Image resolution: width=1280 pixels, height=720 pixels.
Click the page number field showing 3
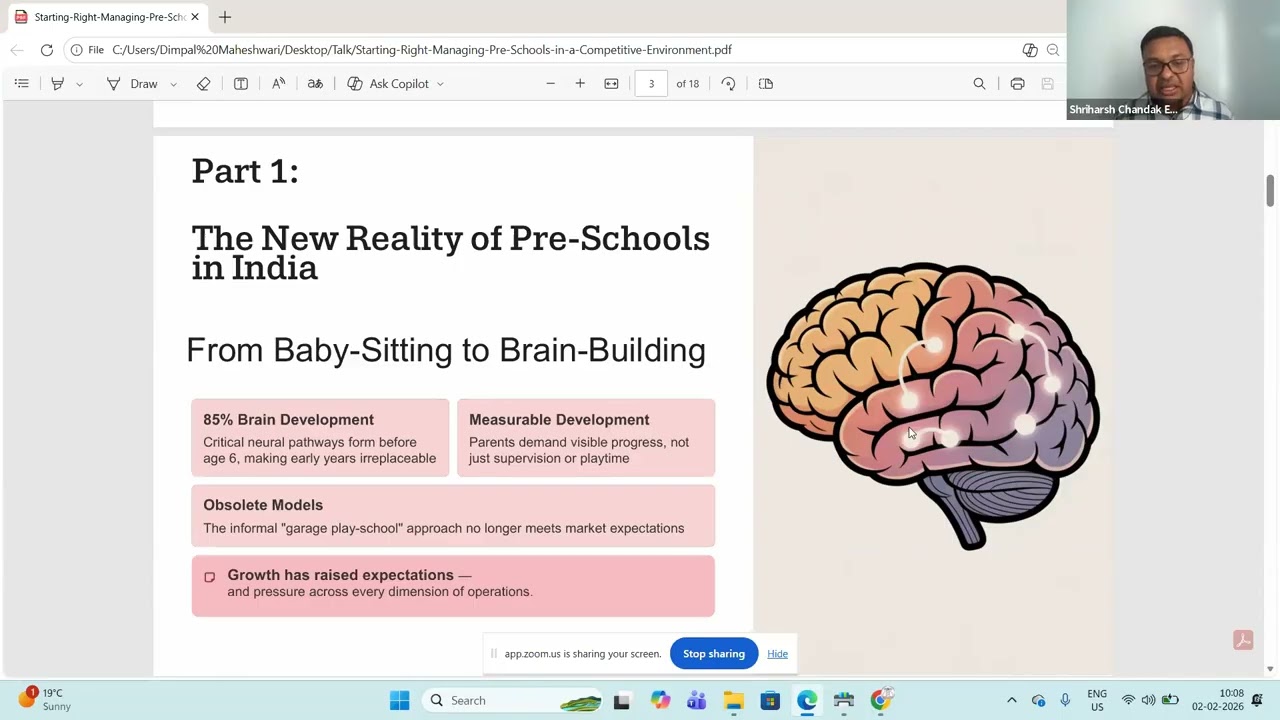[651, 84]
